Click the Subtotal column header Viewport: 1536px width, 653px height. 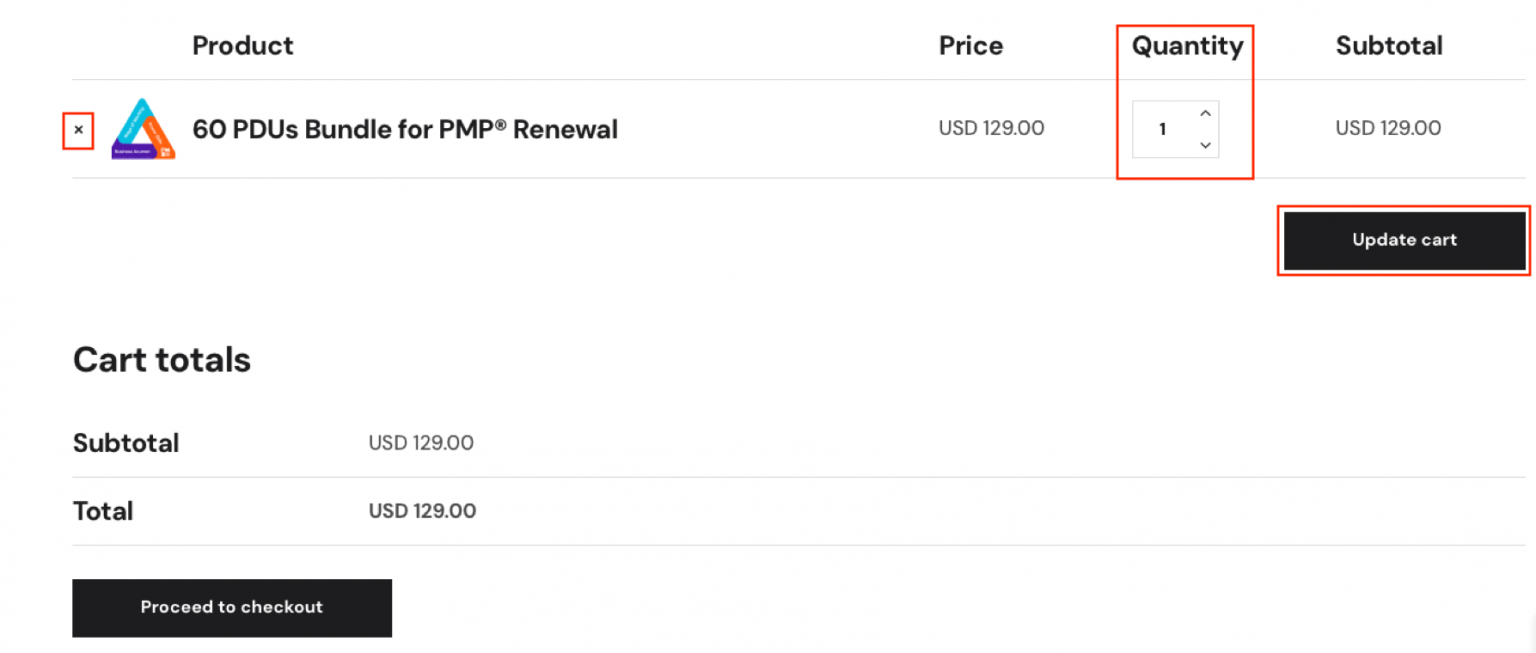[x=1389, y=45]
